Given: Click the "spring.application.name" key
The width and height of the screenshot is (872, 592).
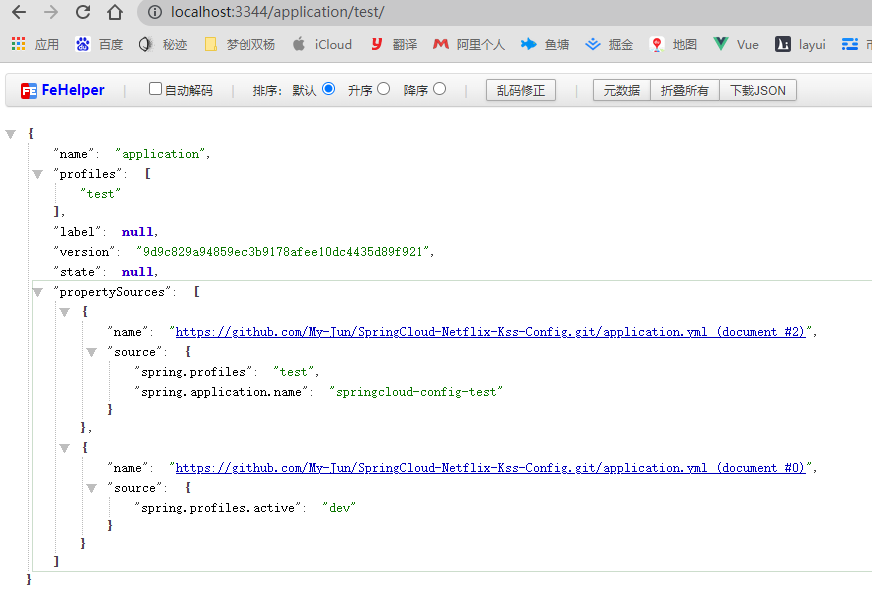Looking at the screenshot, I should 221,392.
